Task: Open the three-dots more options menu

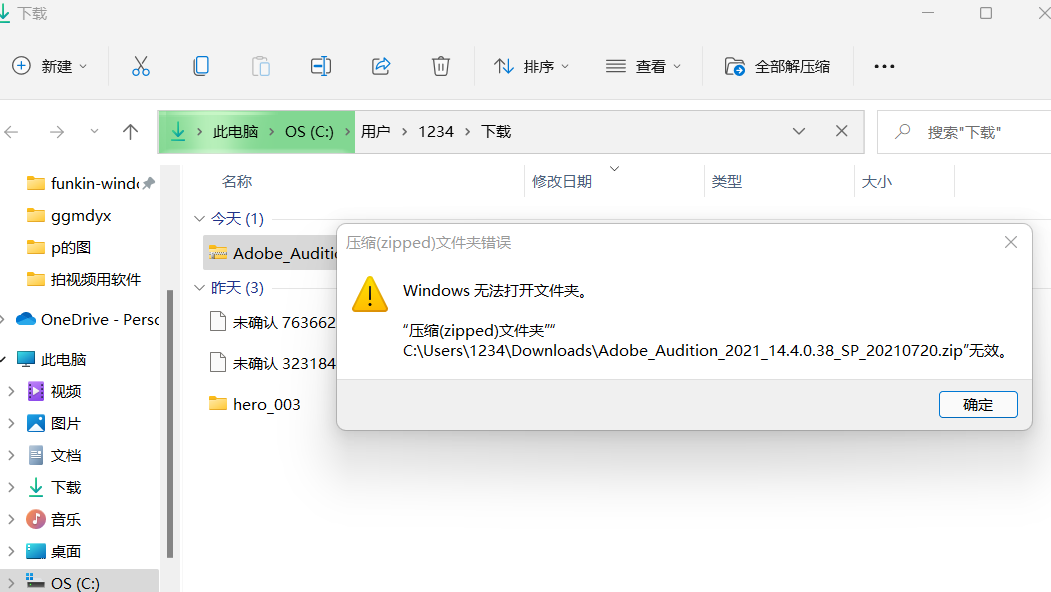Action: coord(884,66)
